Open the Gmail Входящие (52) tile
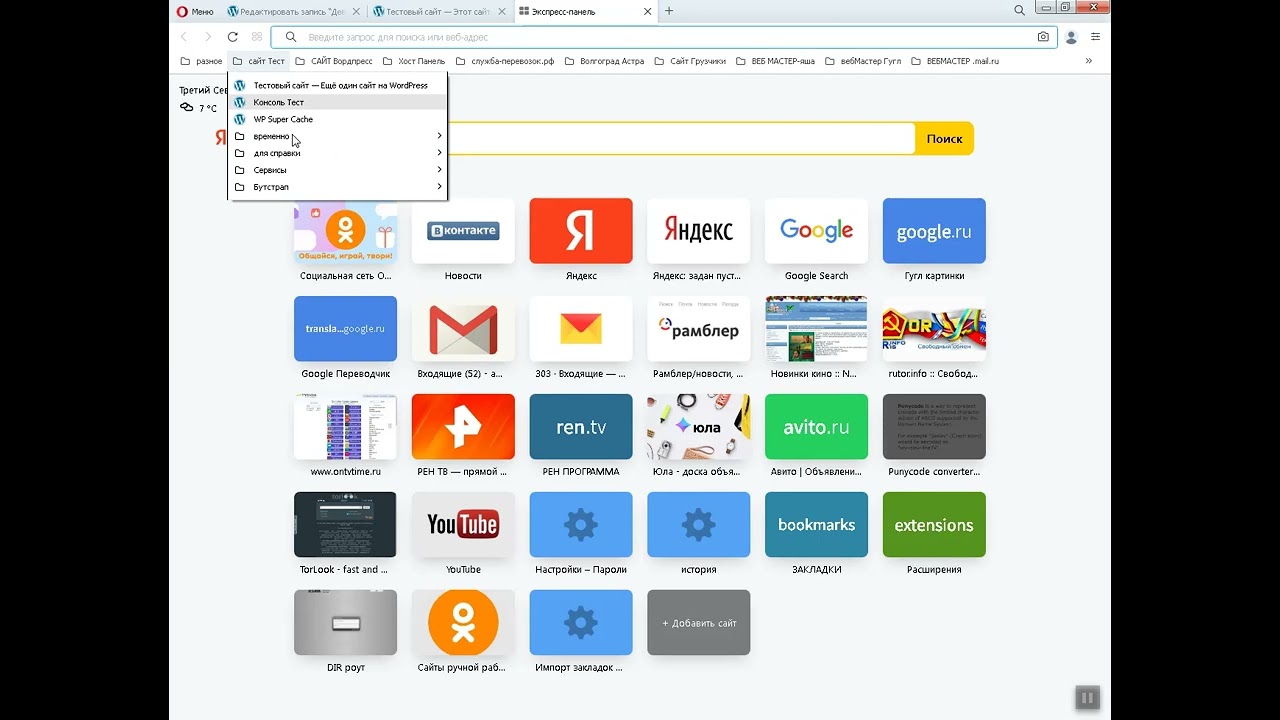1280x720 pixels. tap(463, 329)
